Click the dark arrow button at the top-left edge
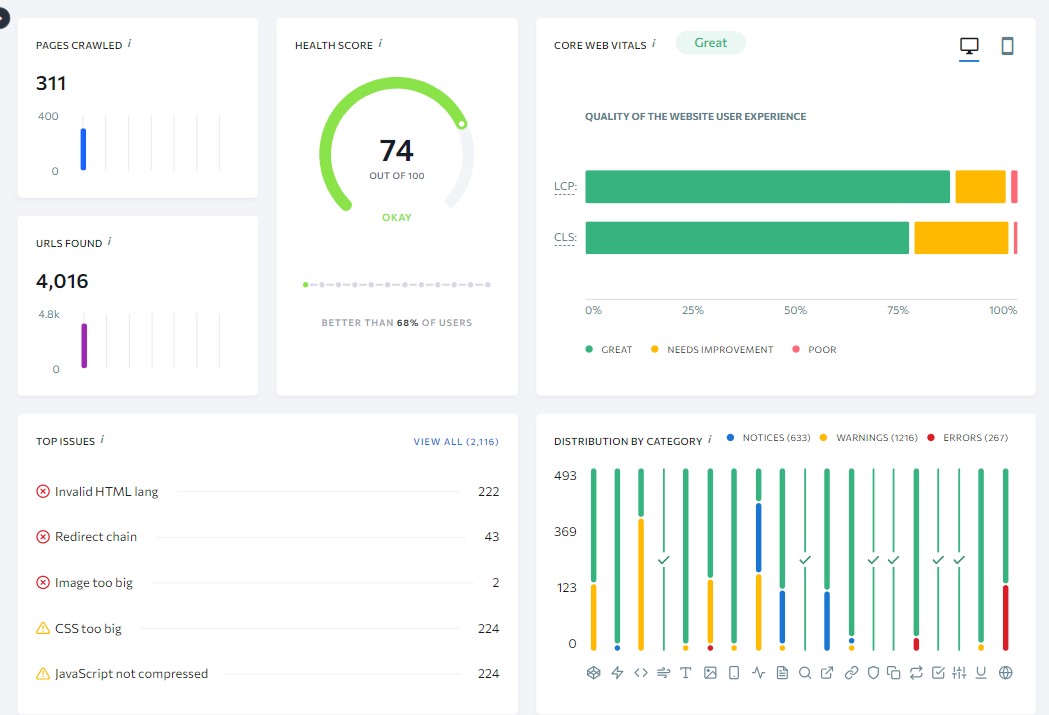 (x=3, y=18)
